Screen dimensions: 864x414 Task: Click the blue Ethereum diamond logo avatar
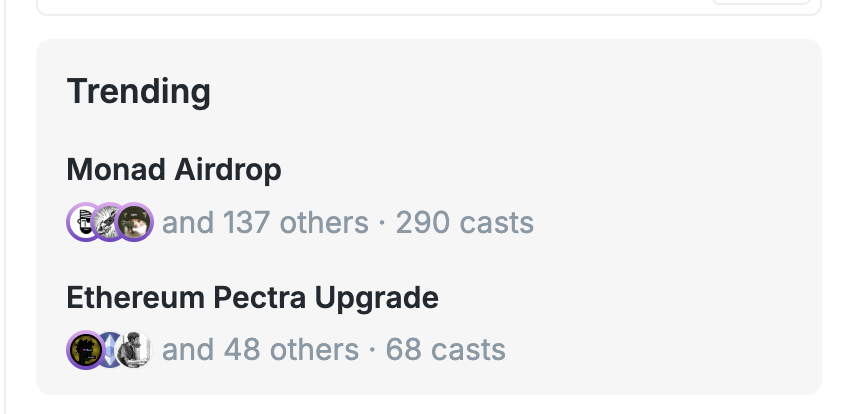[110, 350]
